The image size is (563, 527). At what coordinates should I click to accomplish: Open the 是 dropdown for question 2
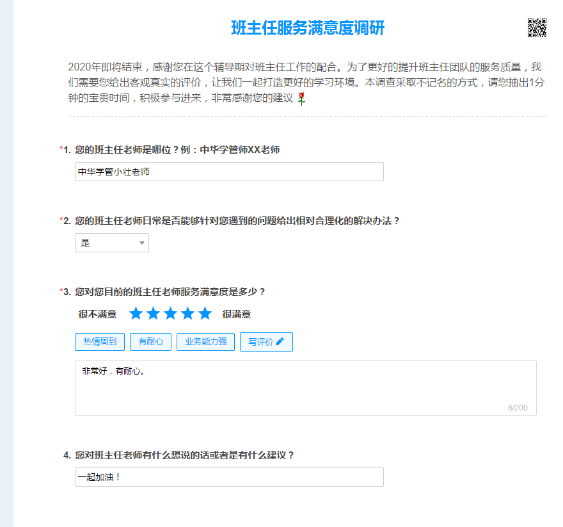click(112, 243)
